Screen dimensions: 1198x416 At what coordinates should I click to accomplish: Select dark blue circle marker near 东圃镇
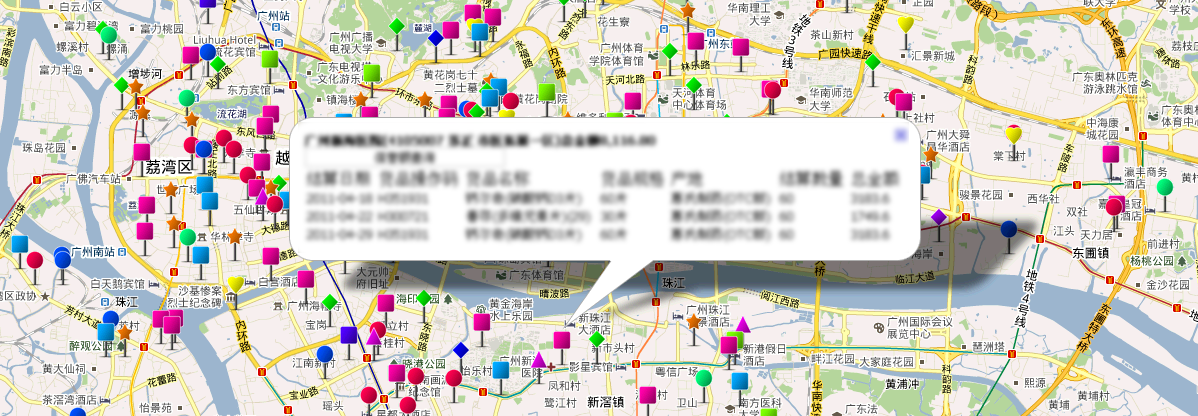click(x=1009, y=229)
